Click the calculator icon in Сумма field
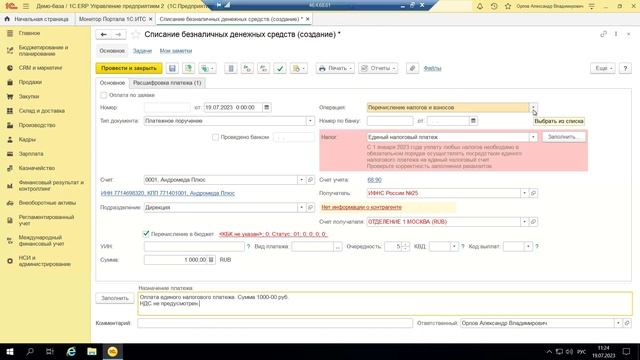Image resolution: width=640 pixels, height=360 pixels. coord(211,260)
